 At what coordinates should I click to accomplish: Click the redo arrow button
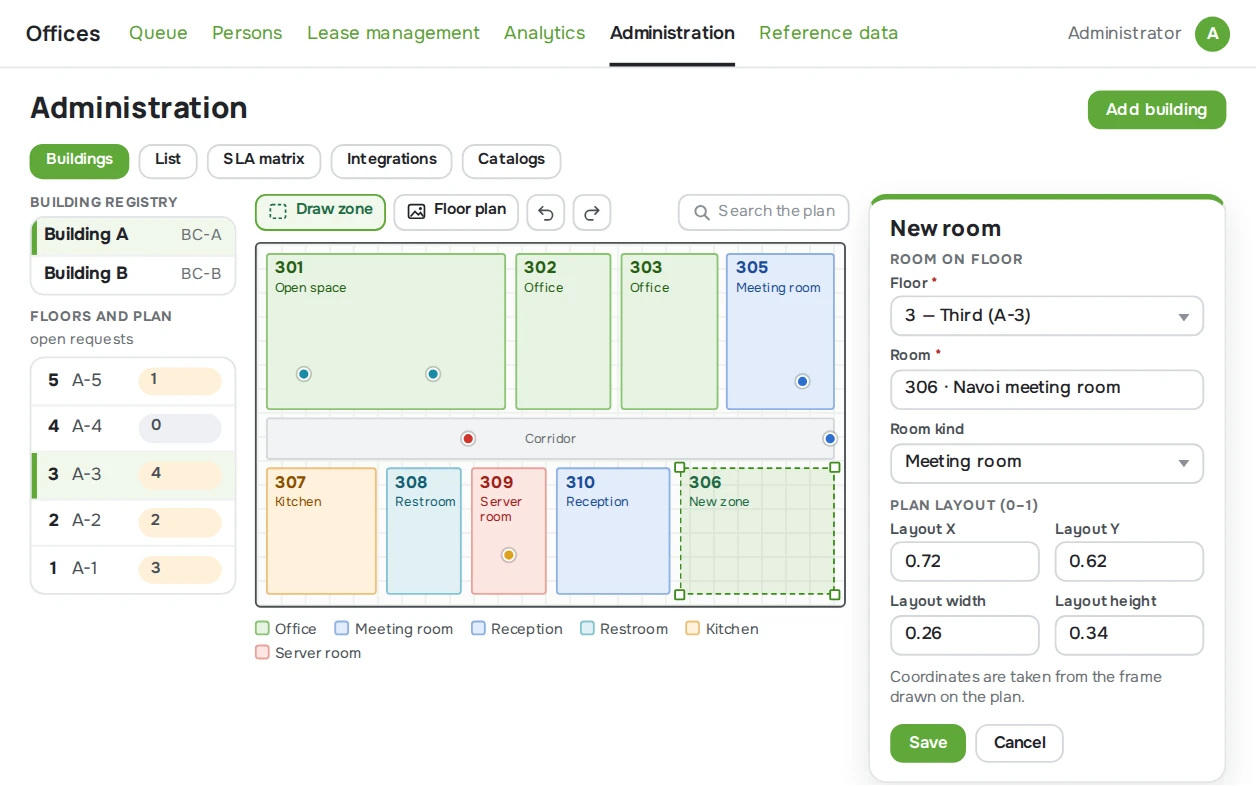coord(592,212)
